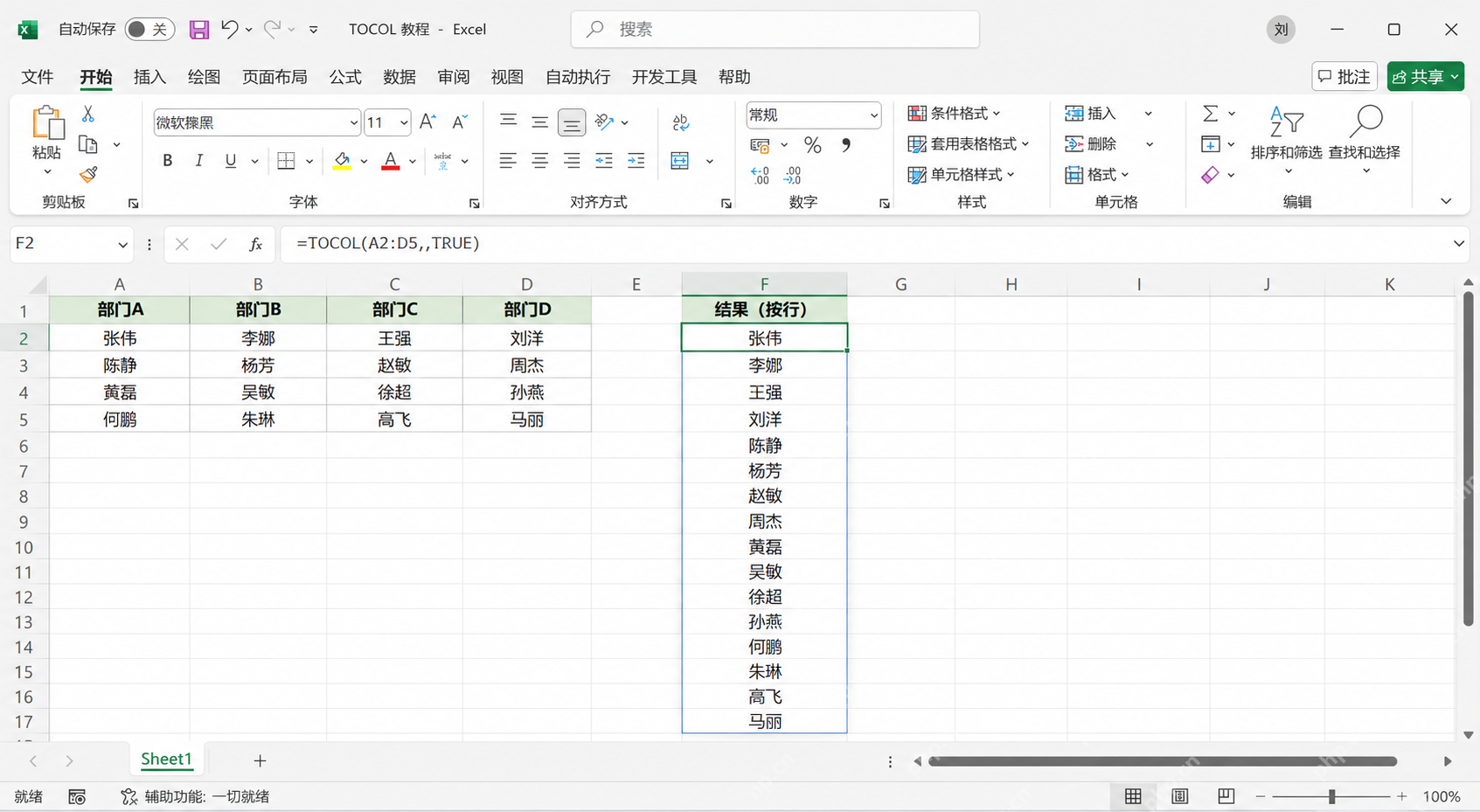Click the Orientation text angle icon
The image size is (1480, 812).
[604, 121]
